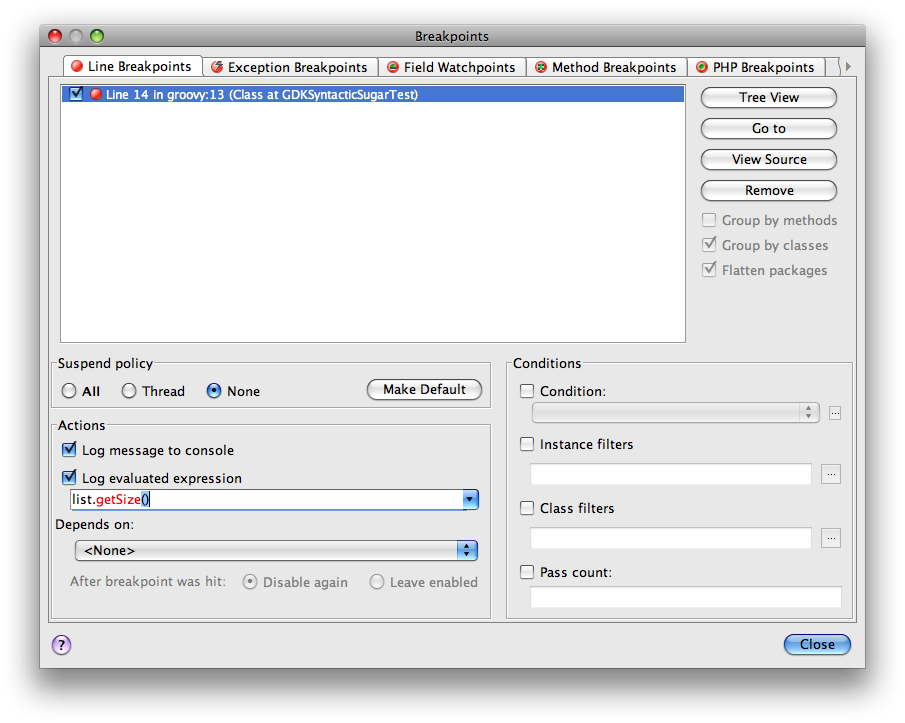The image size is (905, 723).
Task: Switch to the Exception Breakpoints tab
Action: click(x=289, y=67)
